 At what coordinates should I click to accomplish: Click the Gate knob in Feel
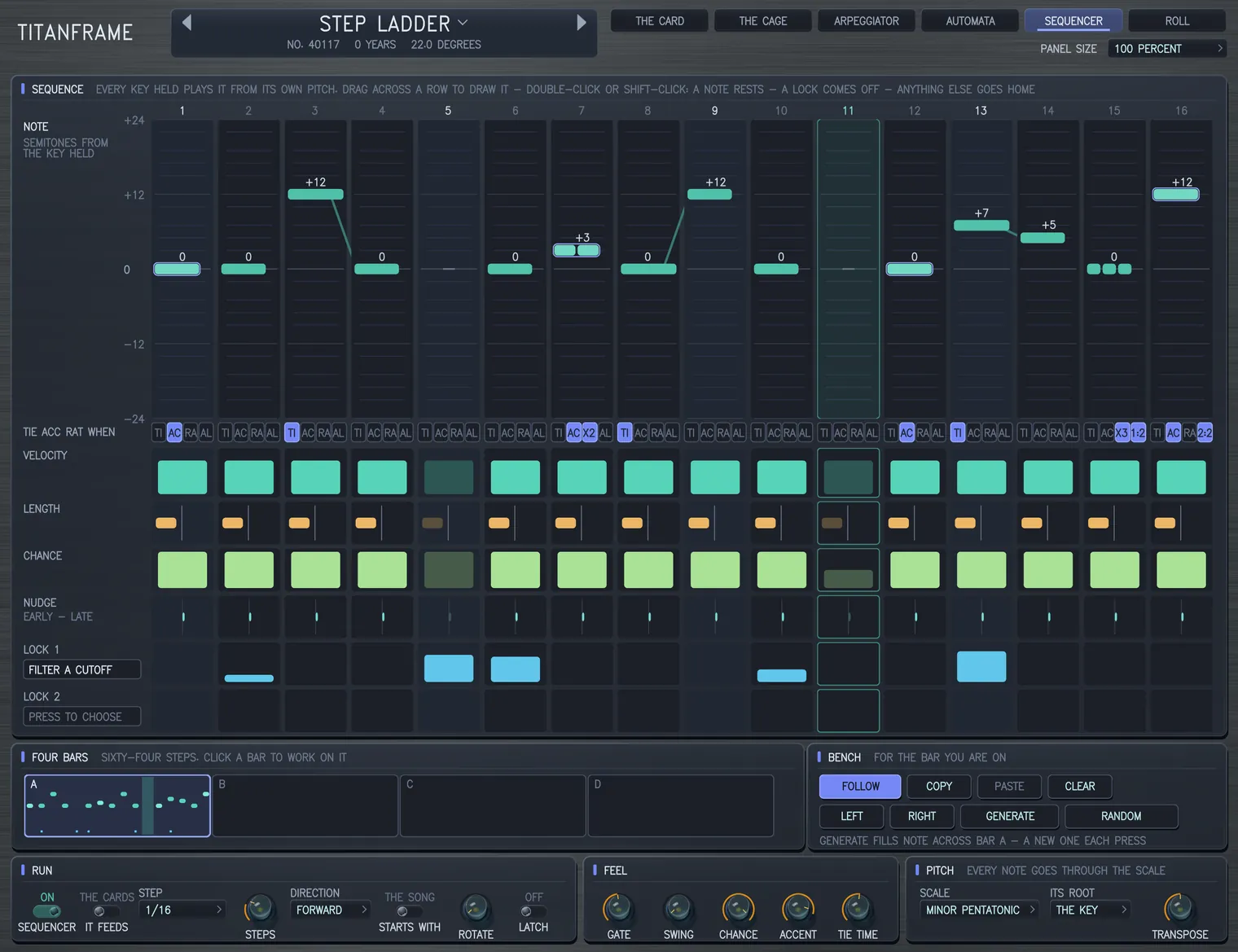(x=618, y=908)
